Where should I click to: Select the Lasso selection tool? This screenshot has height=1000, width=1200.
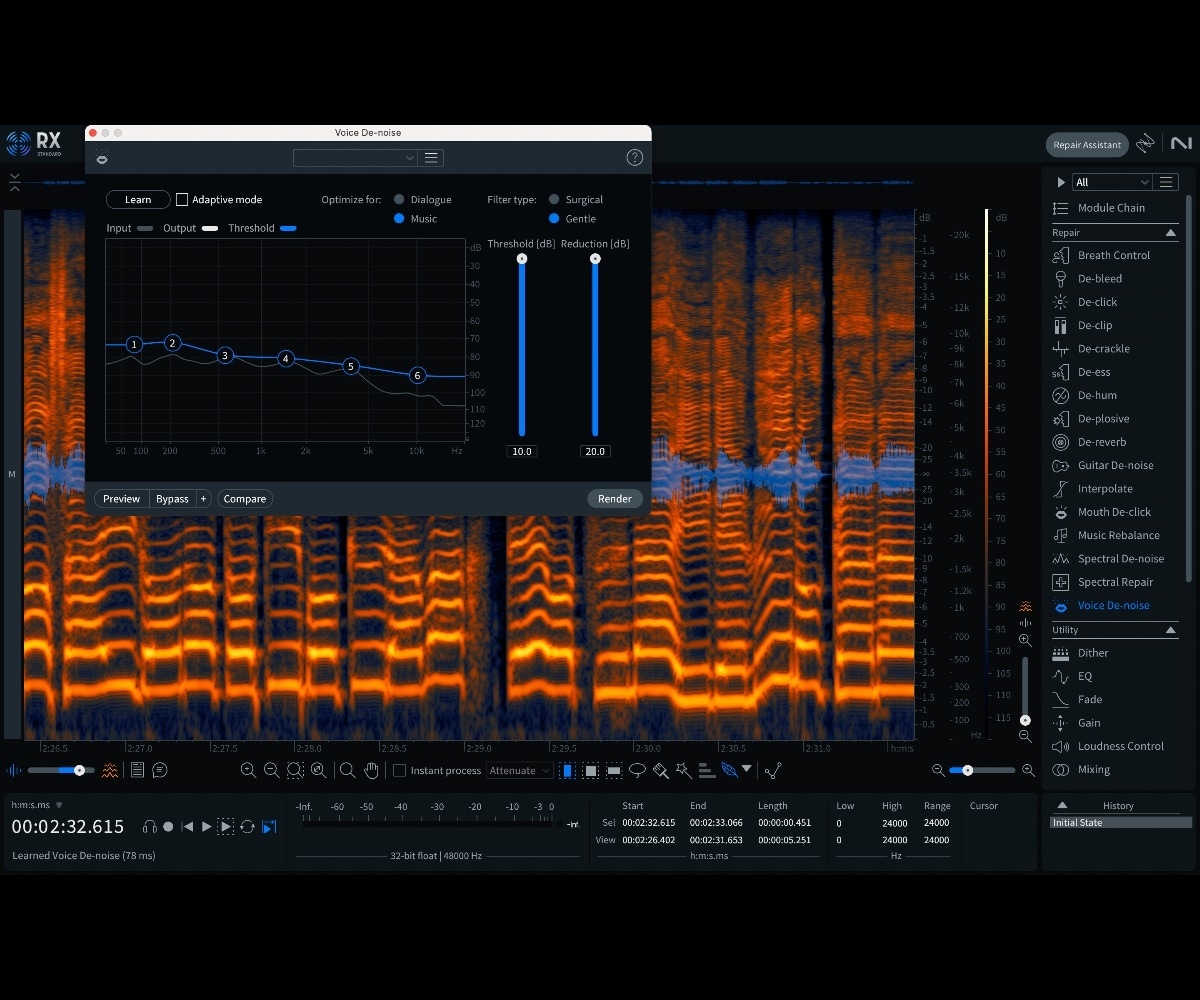(x=637, y=770)
